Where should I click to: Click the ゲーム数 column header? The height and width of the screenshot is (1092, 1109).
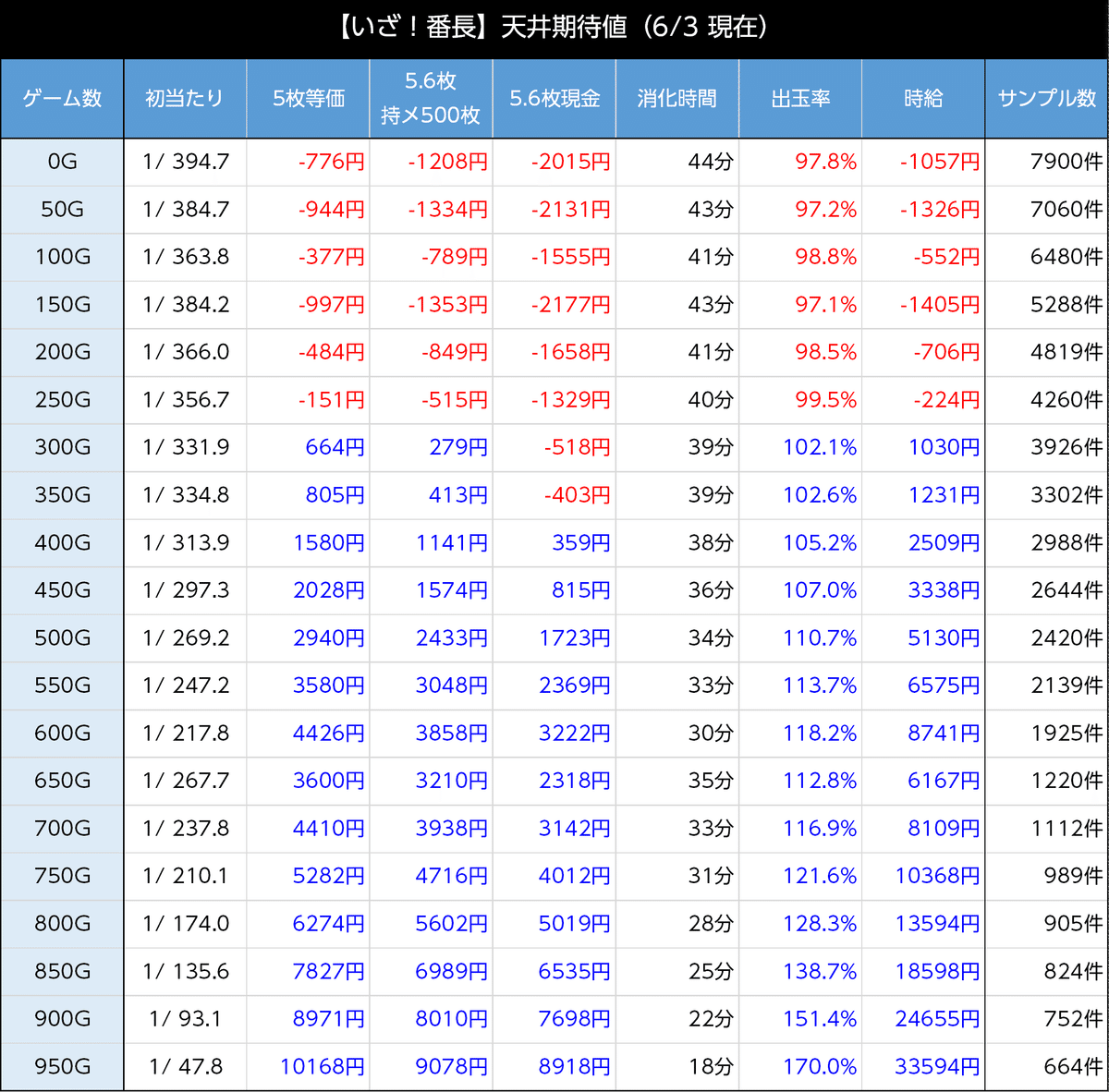click(x=62, y=99)
